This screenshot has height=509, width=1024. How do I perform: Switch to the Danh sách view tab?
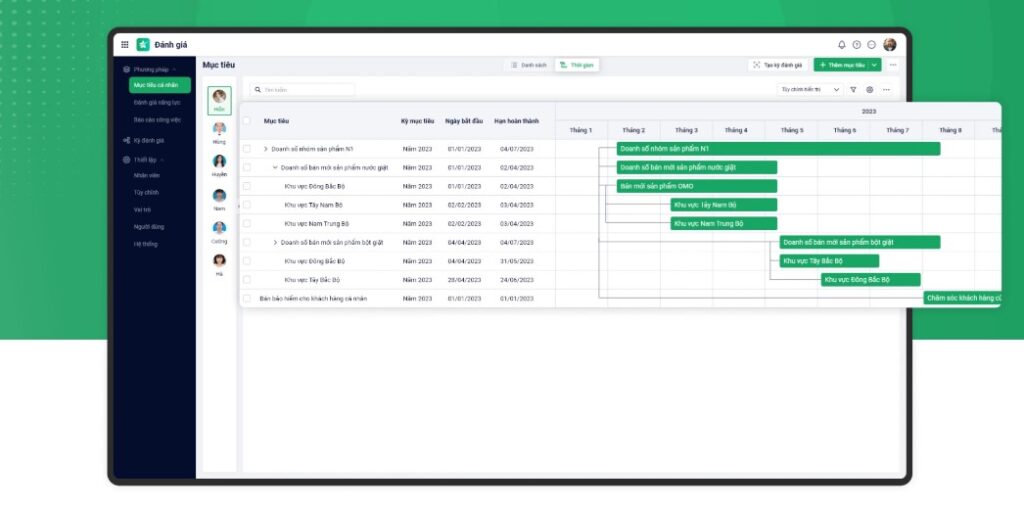point(529,65)
